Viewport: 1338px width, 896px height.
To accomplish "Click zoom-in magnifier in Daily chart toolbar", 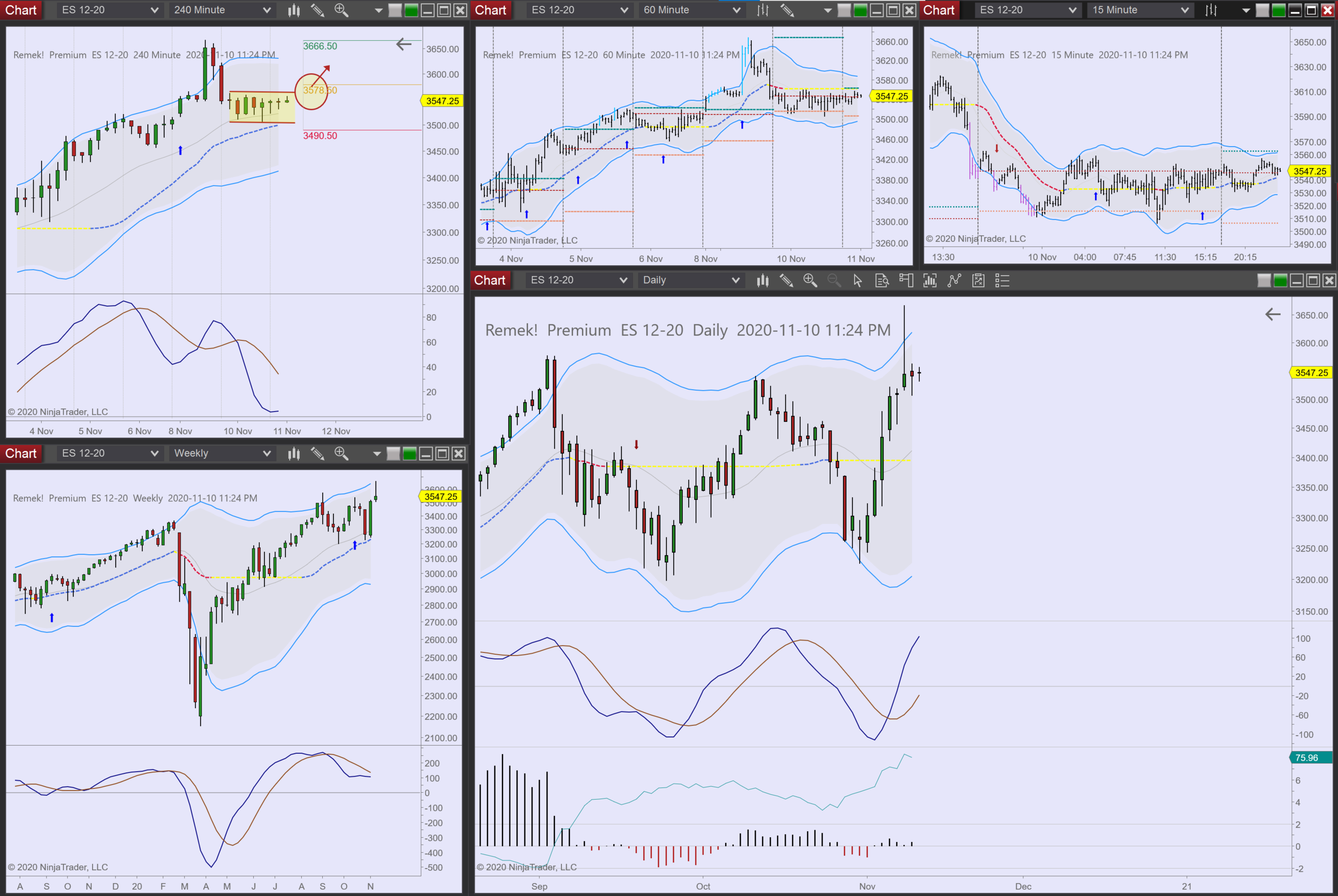I will coord(810,280).
